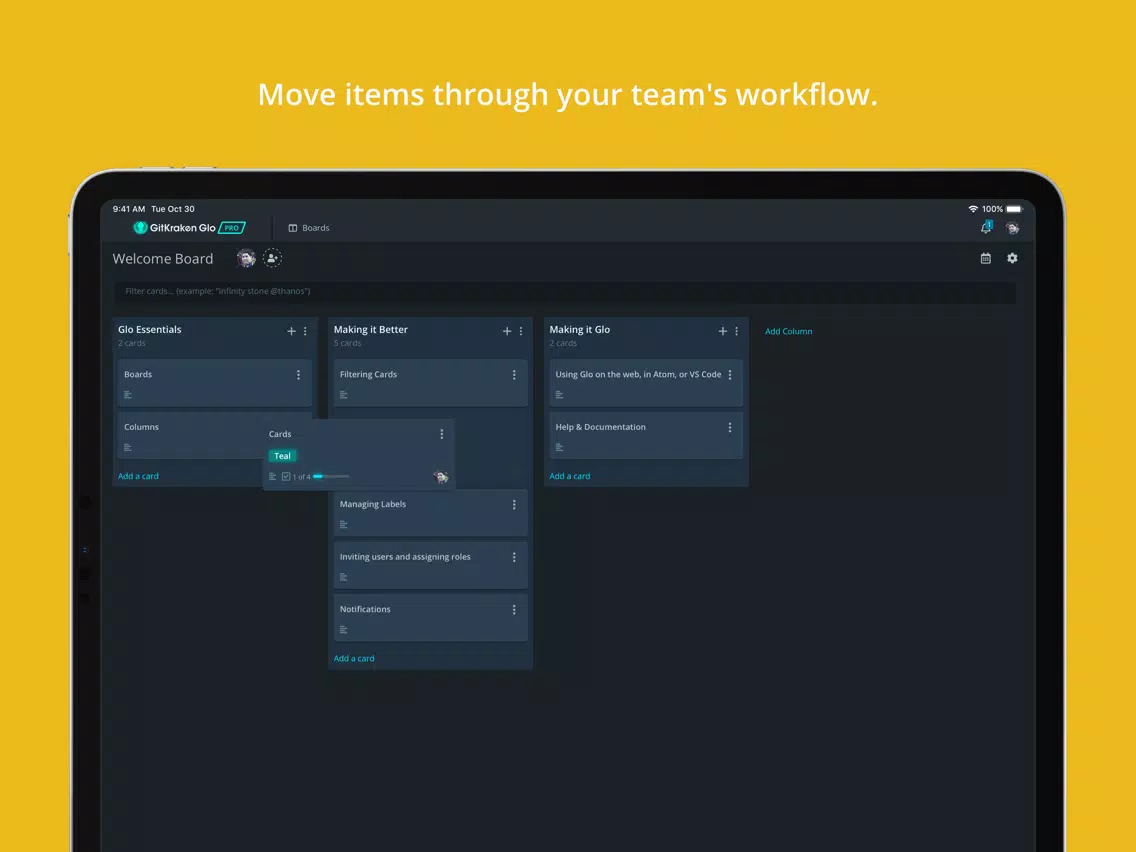Open Glo Essentials column options menu

pos(306,331)
